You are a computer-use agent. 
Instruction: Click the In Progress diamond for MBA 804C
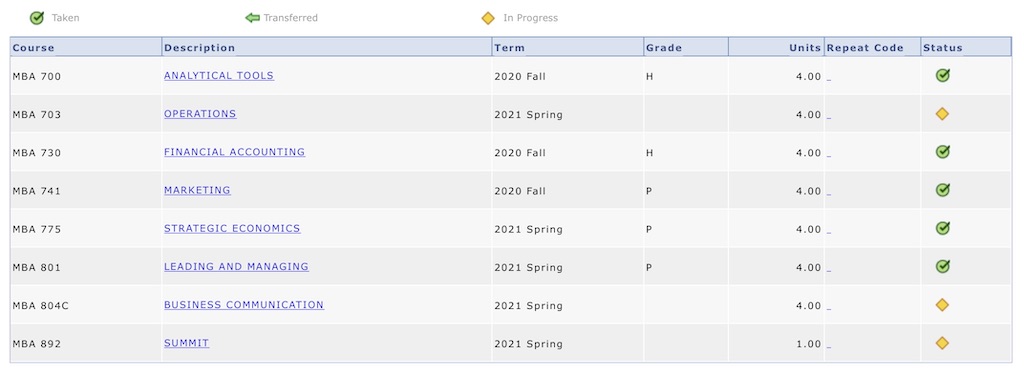[x=942, y=305]
